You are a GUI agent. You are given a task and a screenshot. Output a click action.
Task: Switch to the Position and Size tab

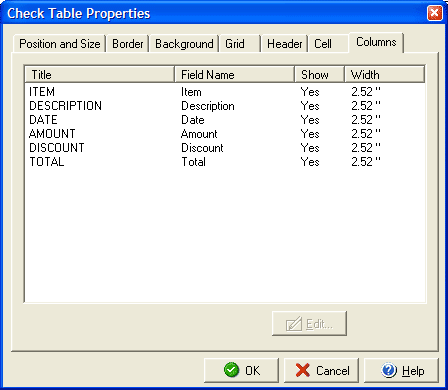click(x=60, y=44)
